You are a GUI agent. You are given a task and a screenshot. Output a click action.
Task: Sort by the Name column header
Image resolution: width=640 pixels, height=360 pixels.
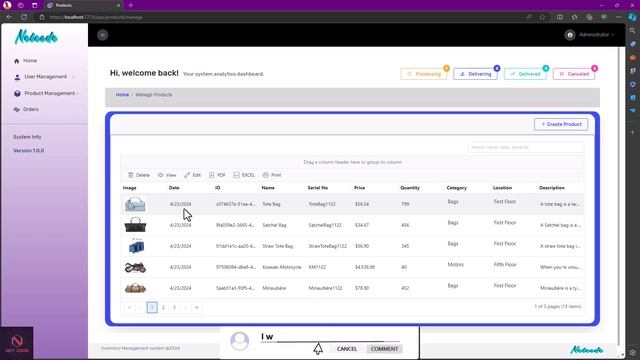tap(268, 188)
